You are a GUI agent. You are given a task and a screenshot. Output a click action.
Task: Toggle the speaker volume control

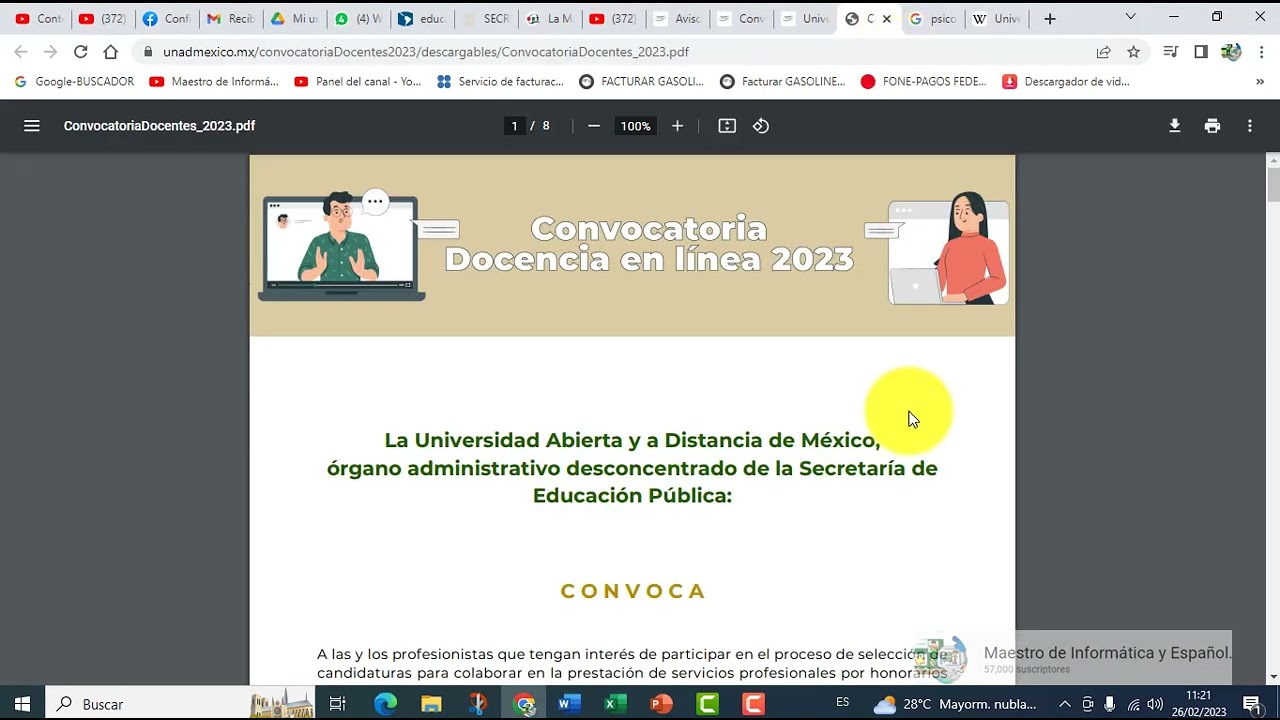tap(1157, 703)
